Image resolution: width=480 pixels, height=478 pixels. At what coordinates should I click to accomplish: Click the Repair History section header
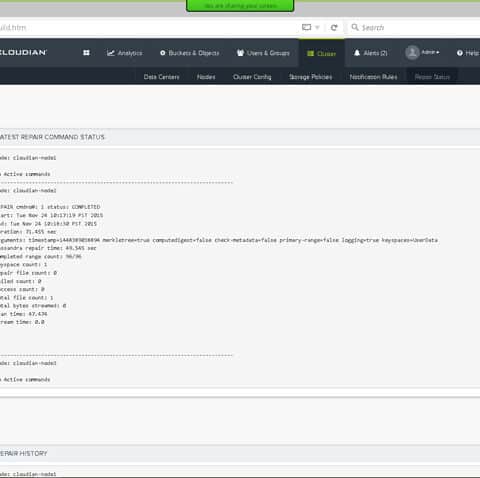(24, 453)
